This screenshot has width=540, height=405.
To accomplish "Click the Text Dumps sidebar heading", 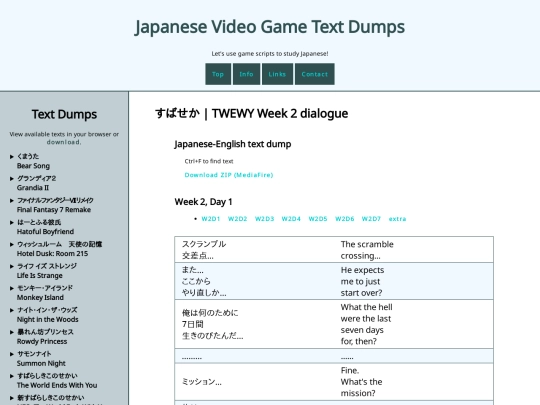I will (64, 114).
